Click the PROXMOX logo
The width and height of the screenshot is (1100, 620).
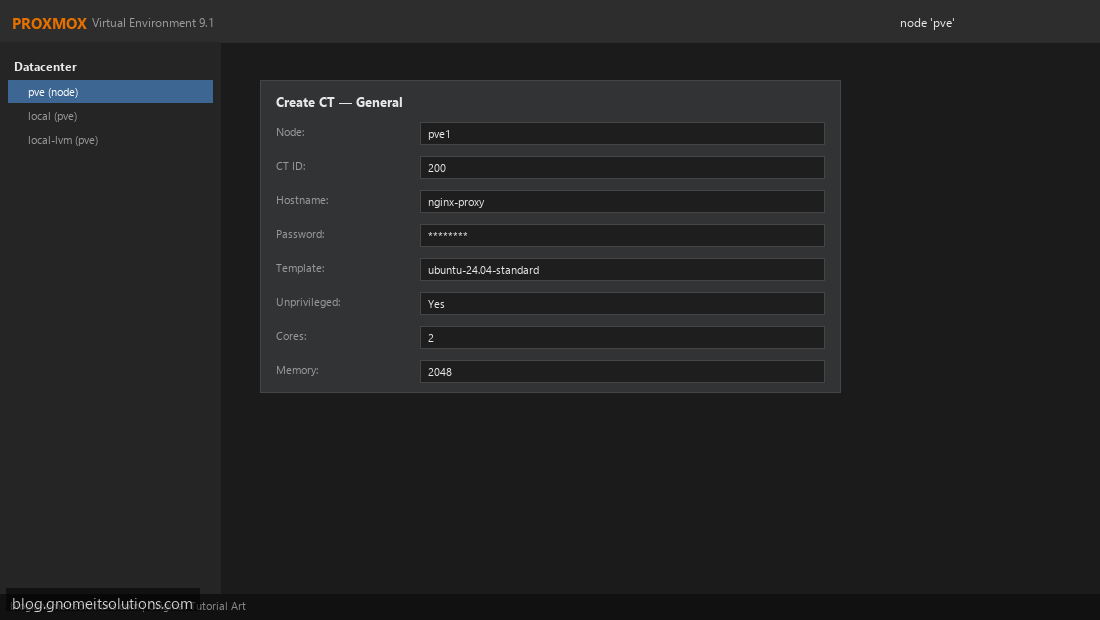[x=49, y=23]
